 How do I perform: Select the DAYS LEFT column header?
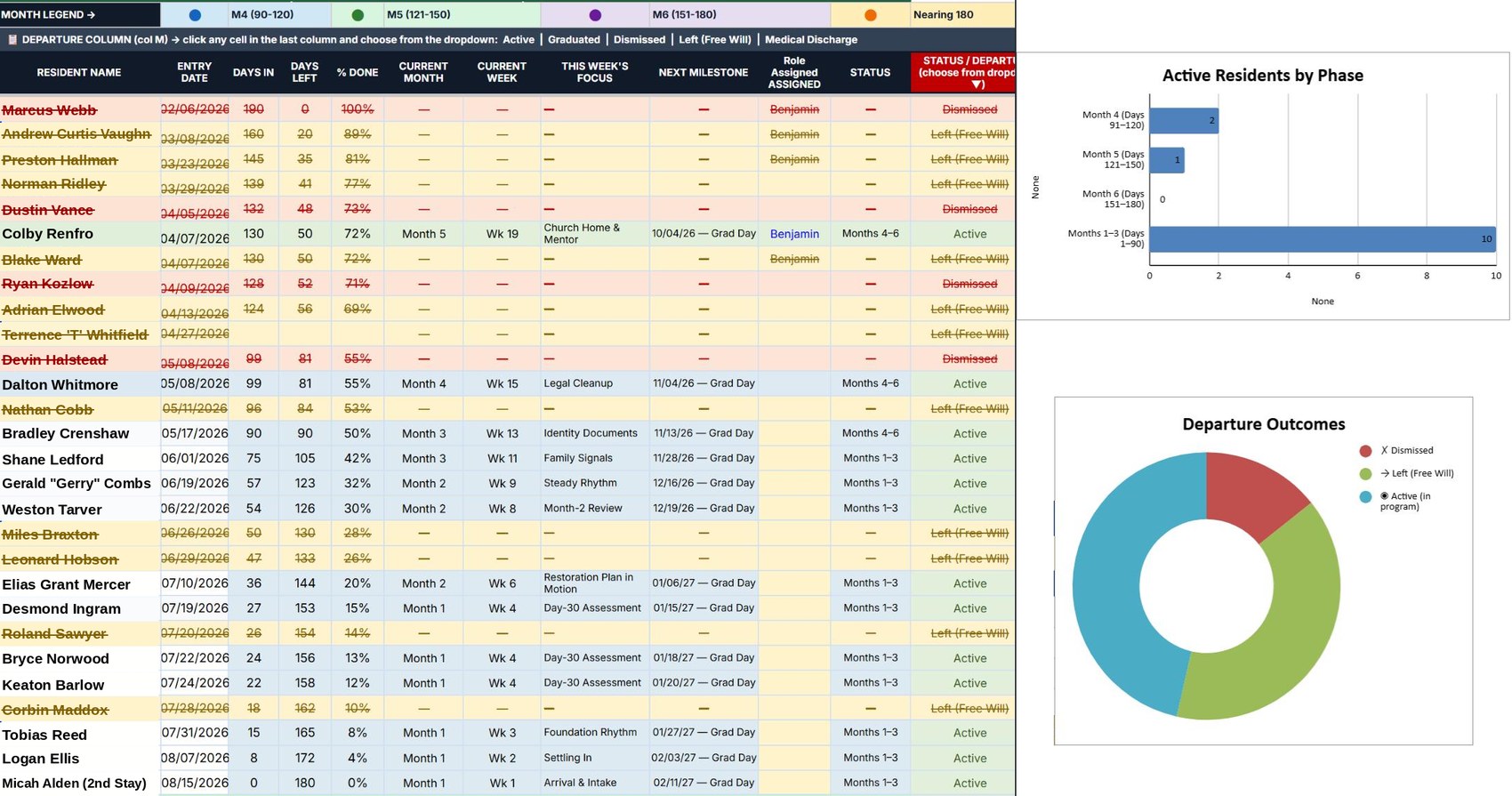pos(304,72)
